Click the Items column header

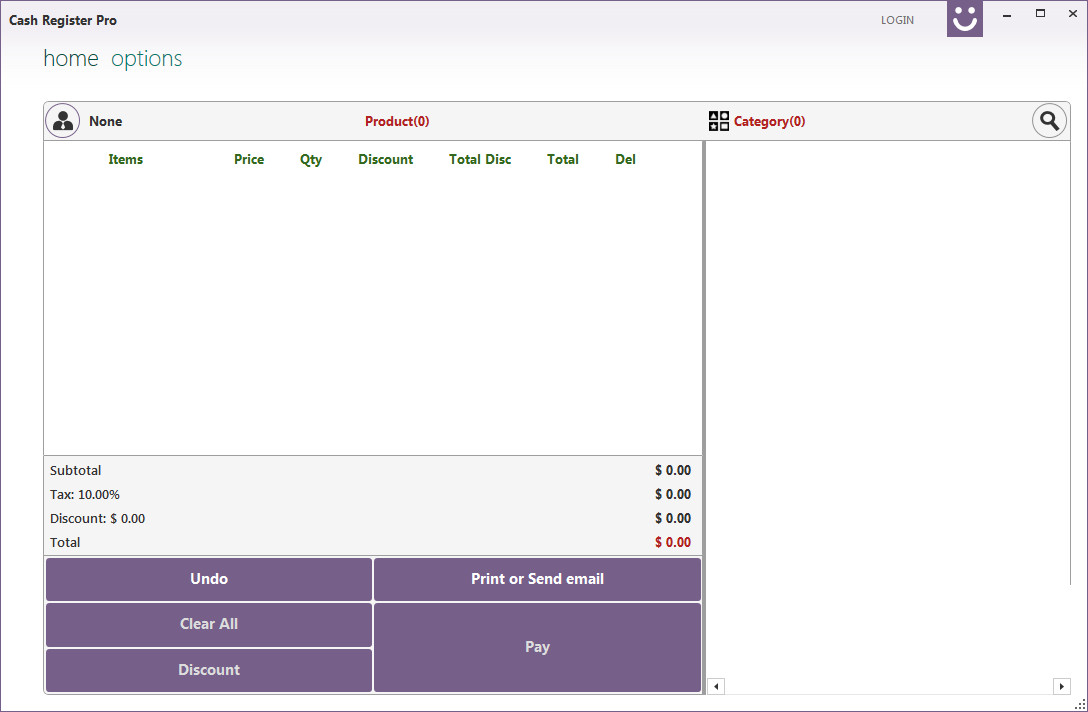(125, 159)
